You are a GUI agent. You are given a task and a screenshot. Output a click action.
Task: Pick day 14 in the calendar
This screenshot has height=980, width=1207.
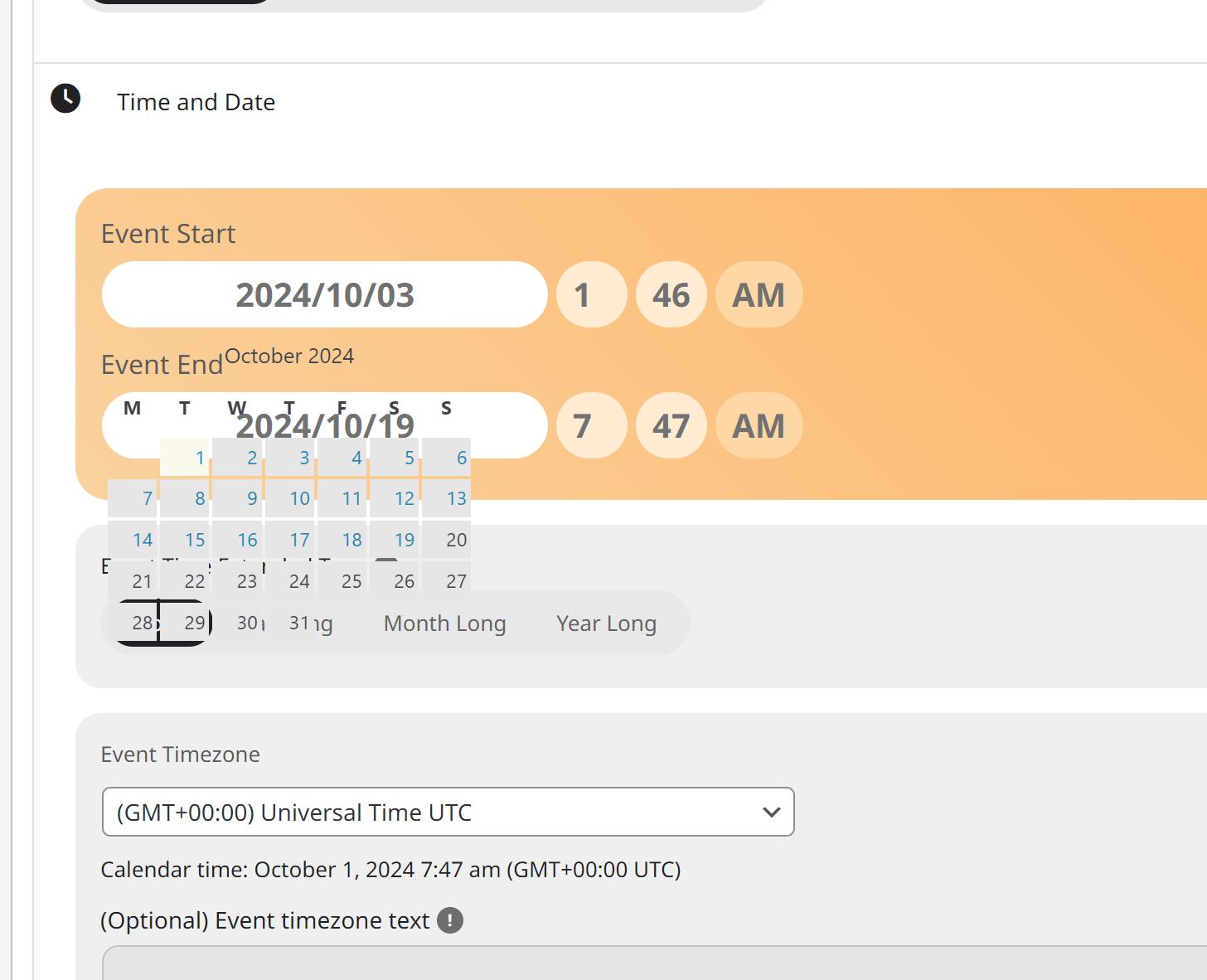pos(133,540)
